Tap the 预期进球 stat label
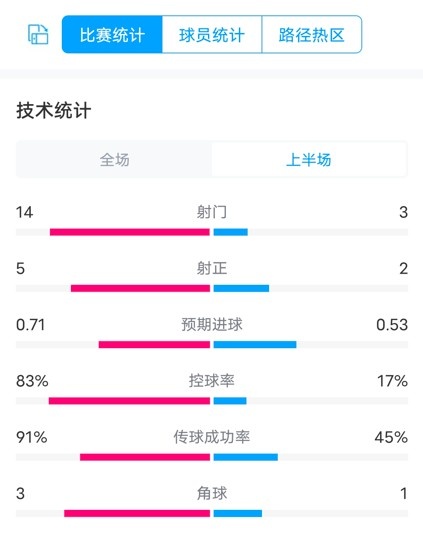The image size is (423, 539). tap(212, 324)
